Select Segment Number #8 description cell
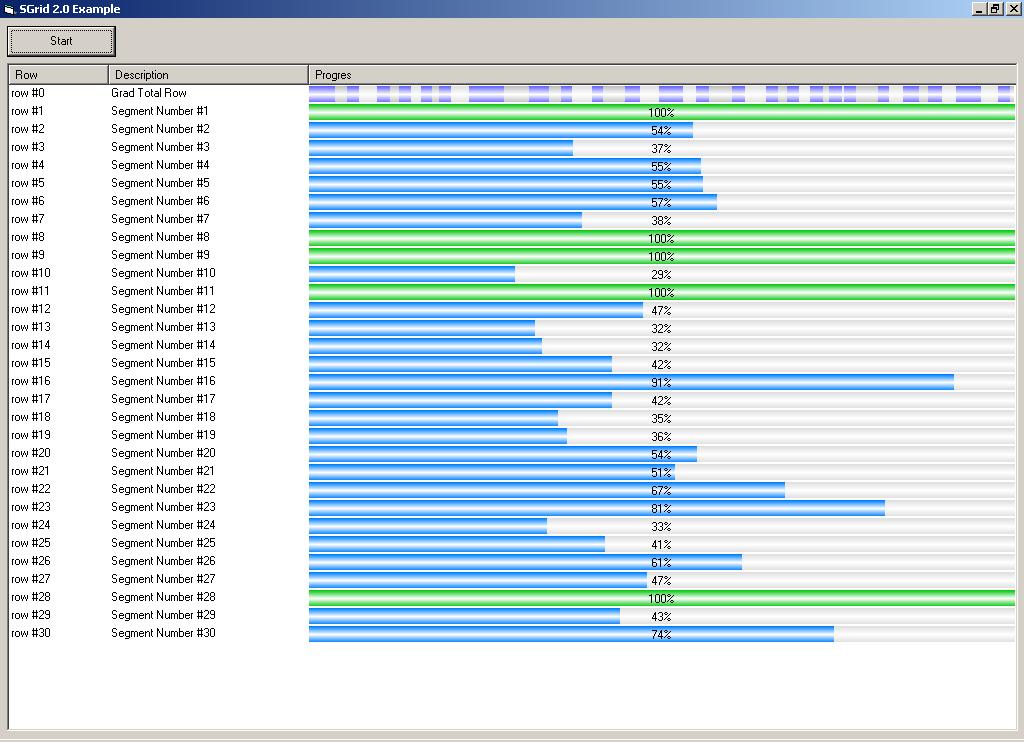Screen dimensions: 1024x742 (x=160, y=237)
